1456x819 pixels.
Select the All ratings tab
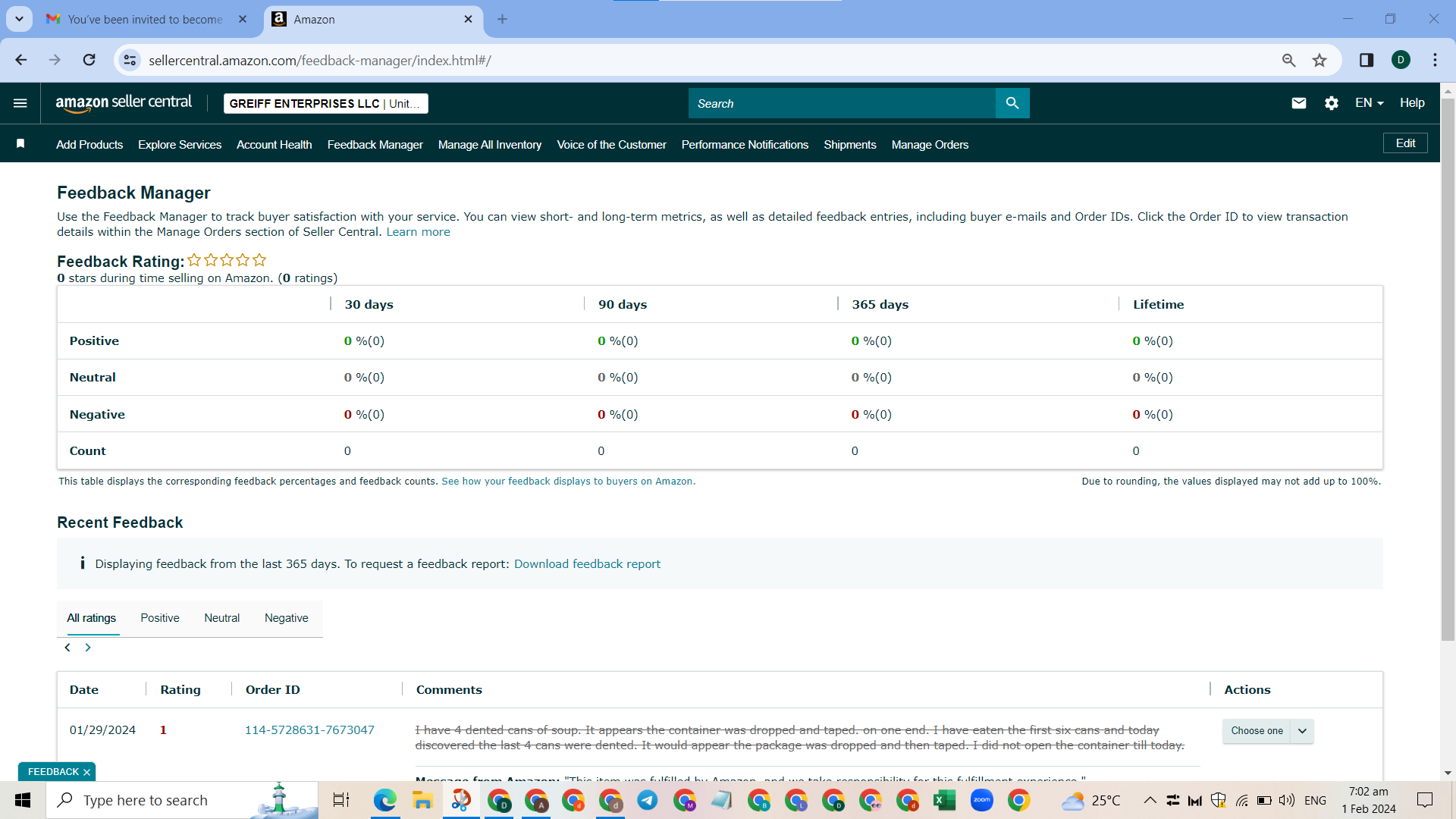(91, 618)
